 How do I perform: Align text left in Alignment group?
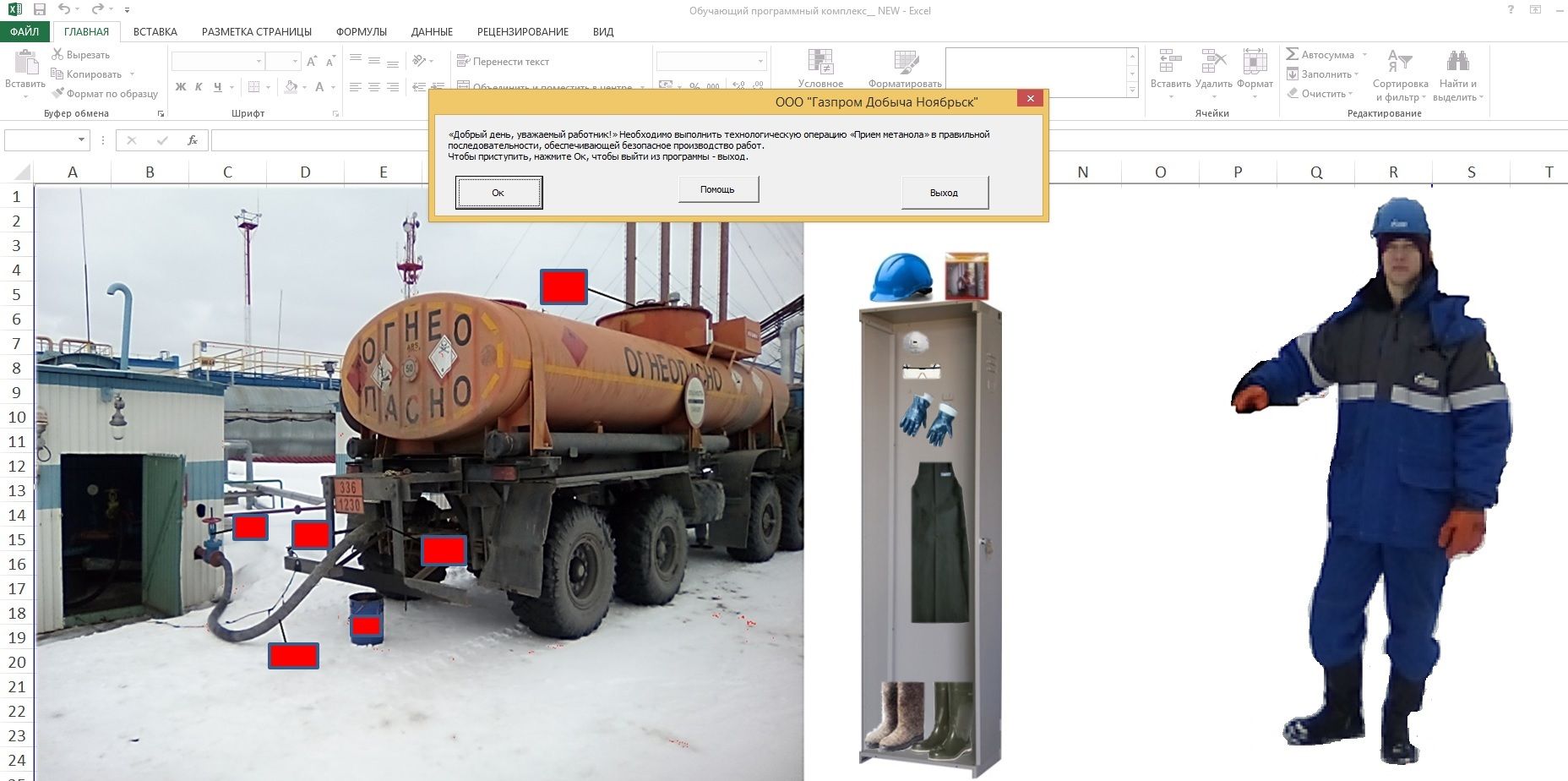click(x=356, y=86)
